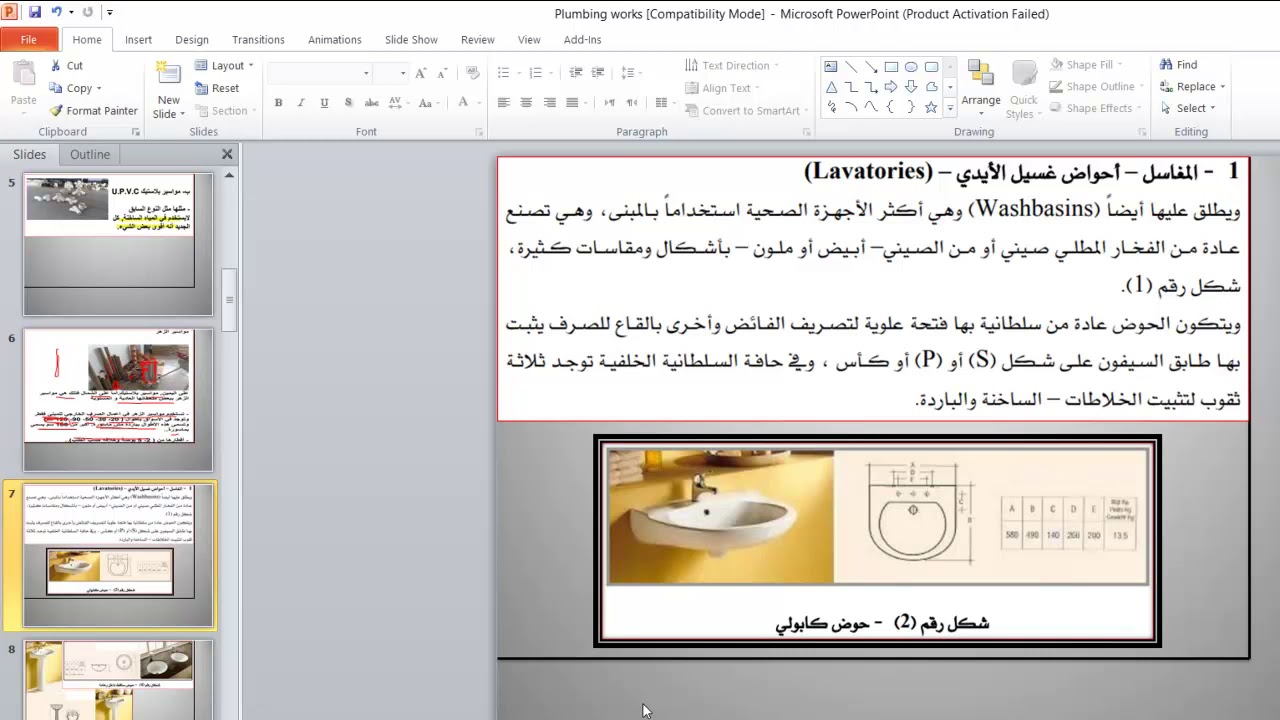The width and height of the screenshot is (1280, 720).
Task: Open Change Case dropdown
Action: [430, 103]
